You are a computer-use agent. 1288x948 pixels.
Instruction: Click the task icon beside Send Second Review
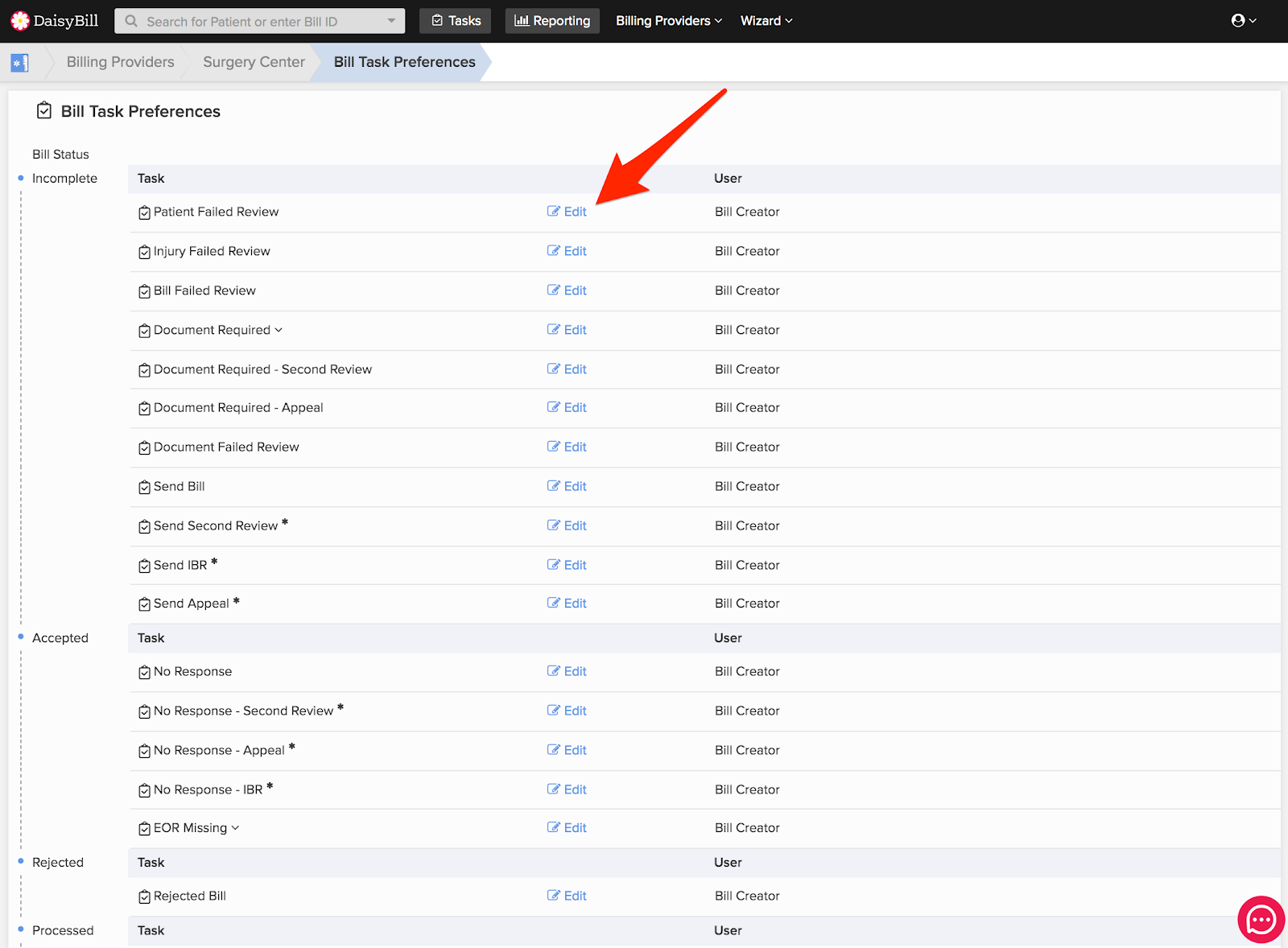144,526
